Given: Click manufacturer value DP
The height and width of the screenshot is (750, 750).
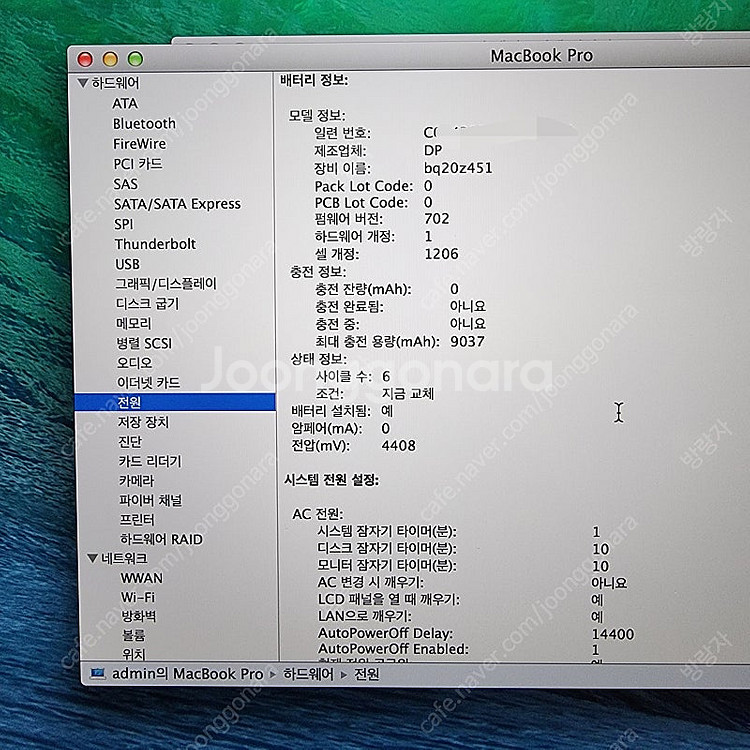Looking at the screenshot, I should (x=433, y=151).
